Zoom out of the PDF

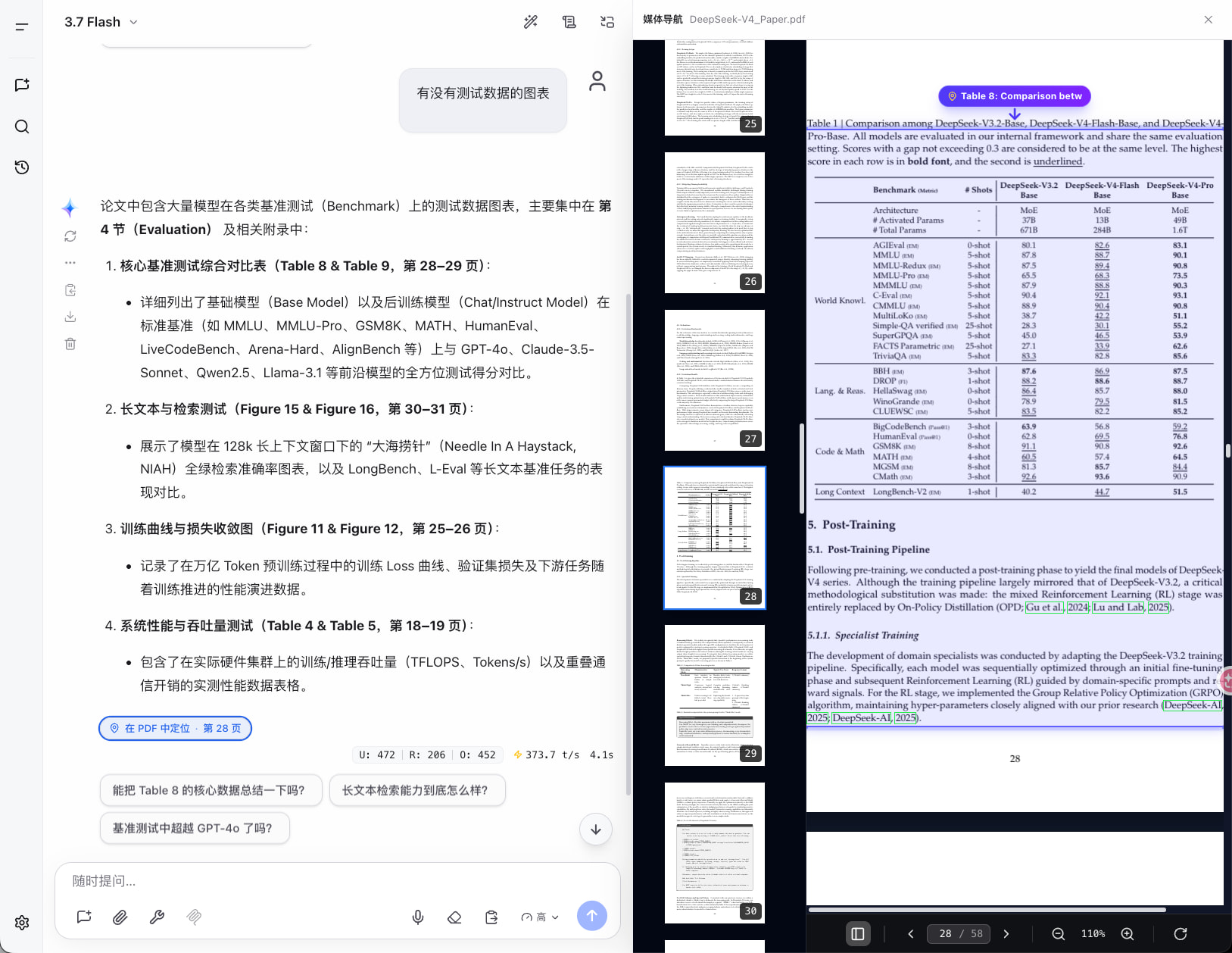pyautogui.click(x=1059, y=934)
